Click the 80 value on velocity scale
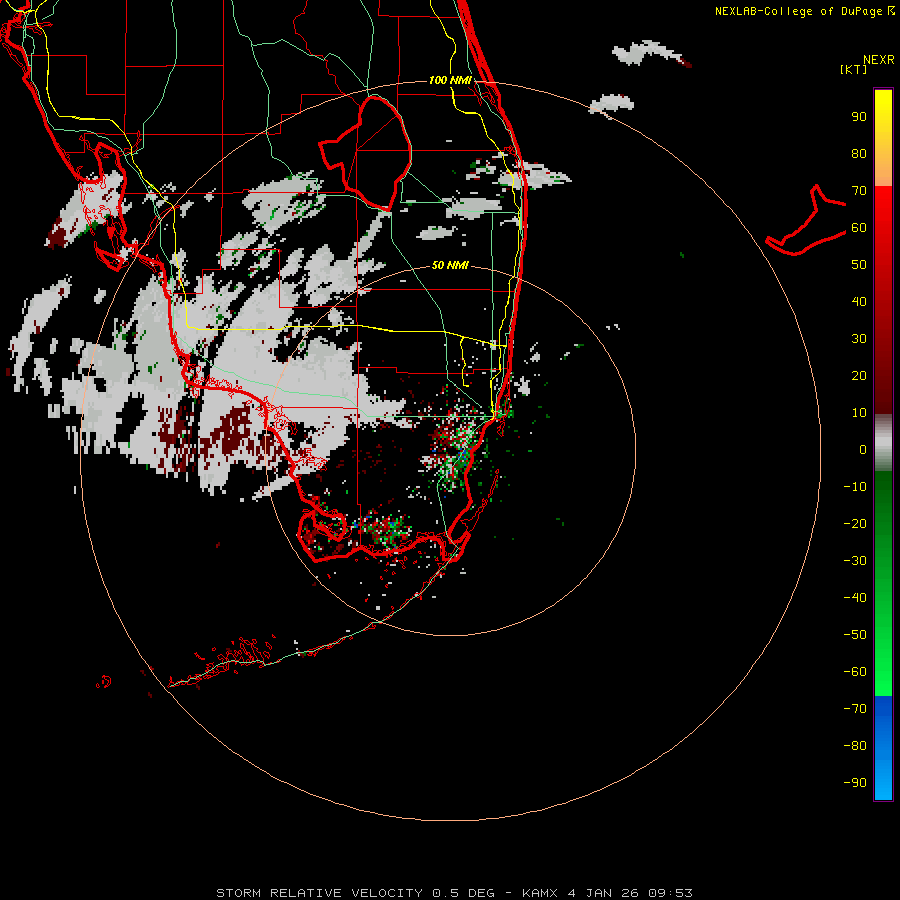The width and height of the screenshot is (900, 900). click(859, 154)
